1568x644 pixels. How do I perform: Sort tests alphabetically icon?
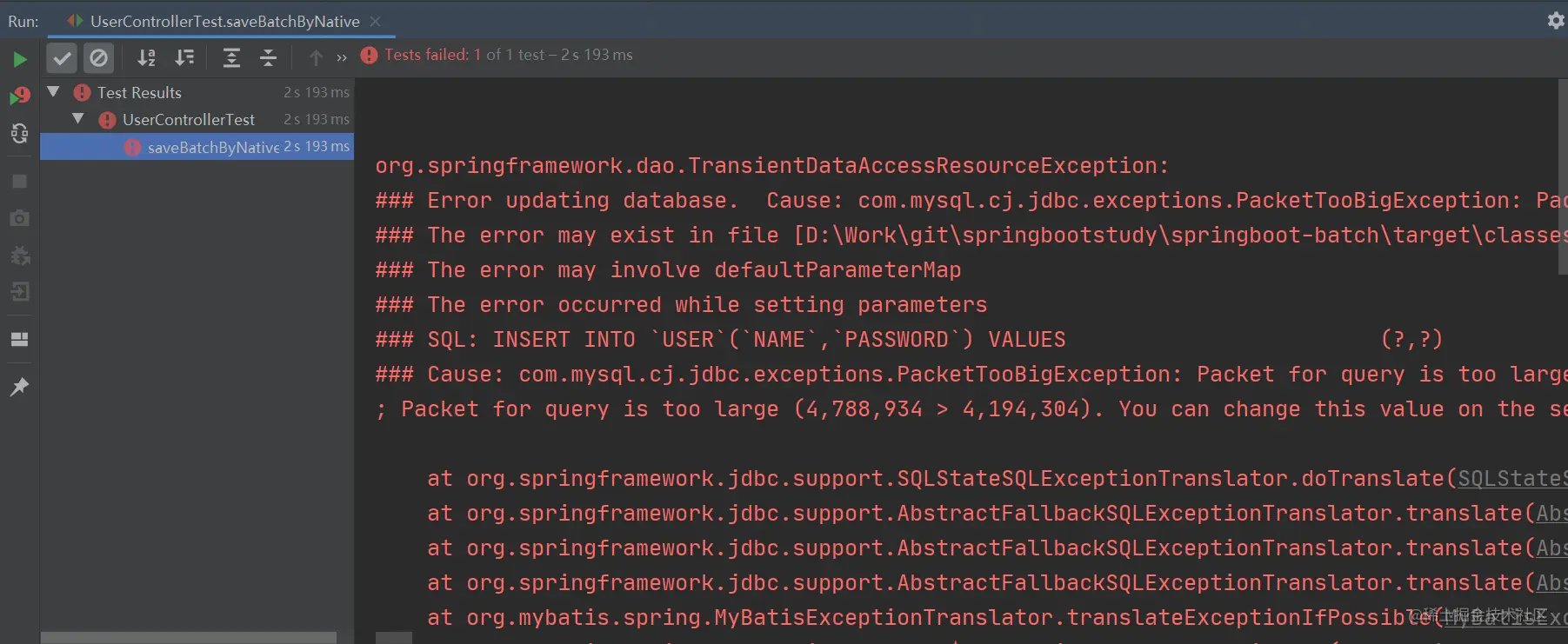pyautogui.click(x=147, y=58)
